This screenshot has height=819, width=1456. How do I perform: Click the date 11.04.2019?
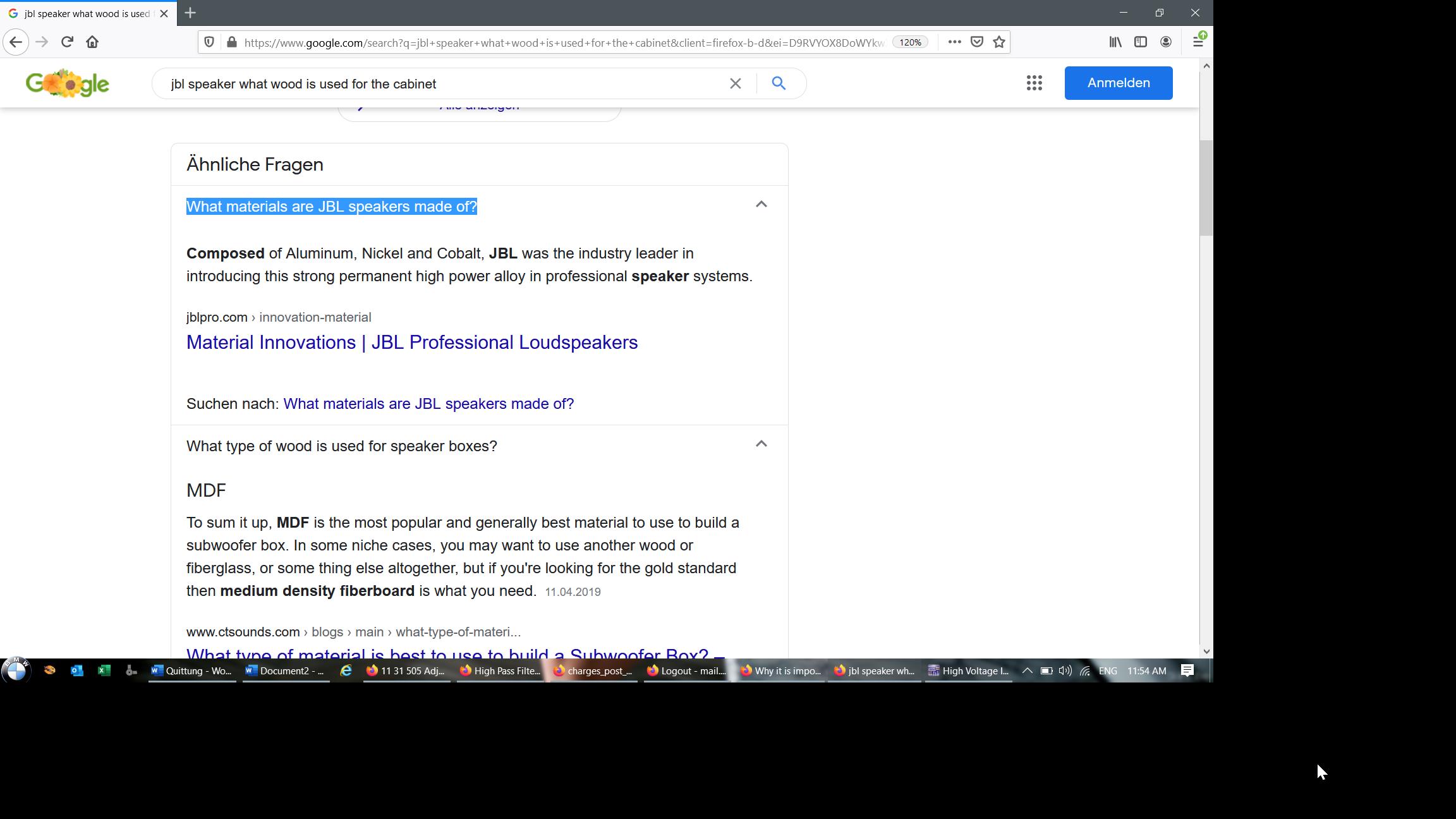click(573, 592)
